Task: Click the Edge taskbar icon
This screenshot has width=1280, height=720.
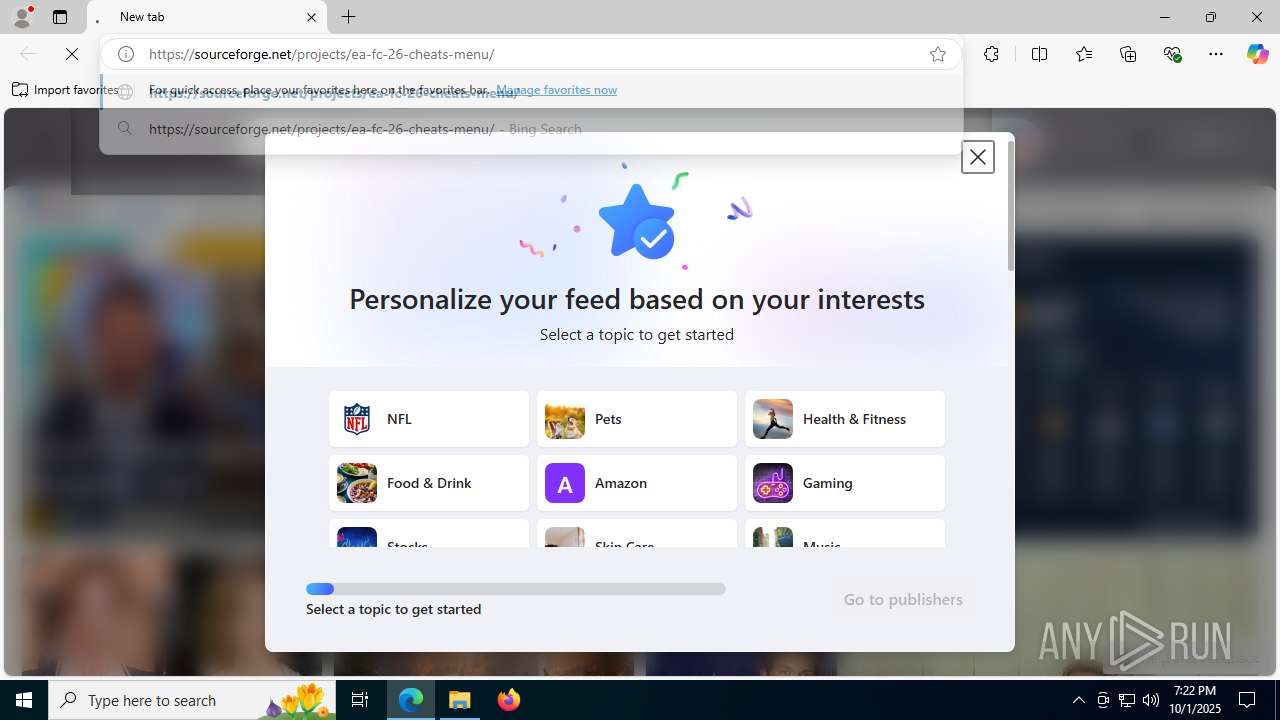Action: click(x=411, y=700)
